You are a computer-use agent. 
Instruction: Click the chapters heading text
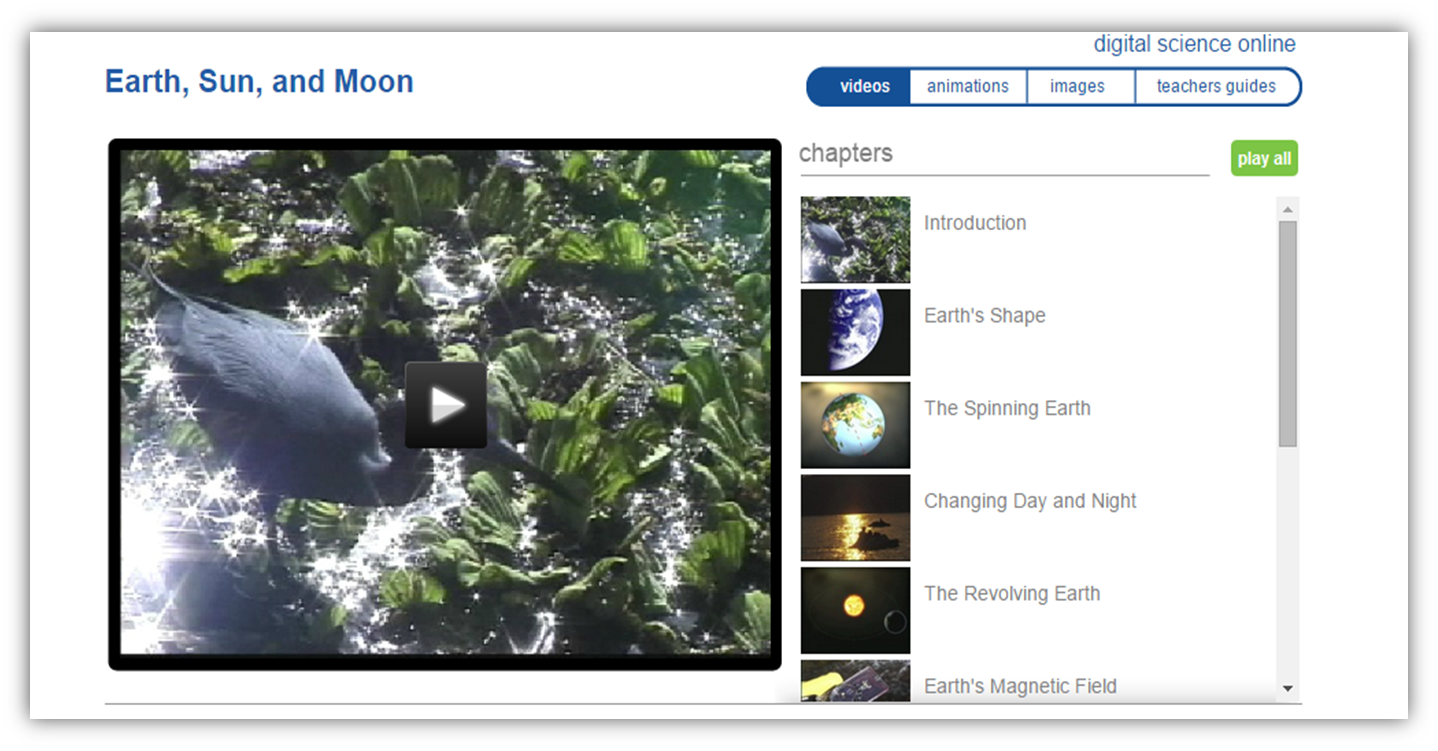[846, 153]
